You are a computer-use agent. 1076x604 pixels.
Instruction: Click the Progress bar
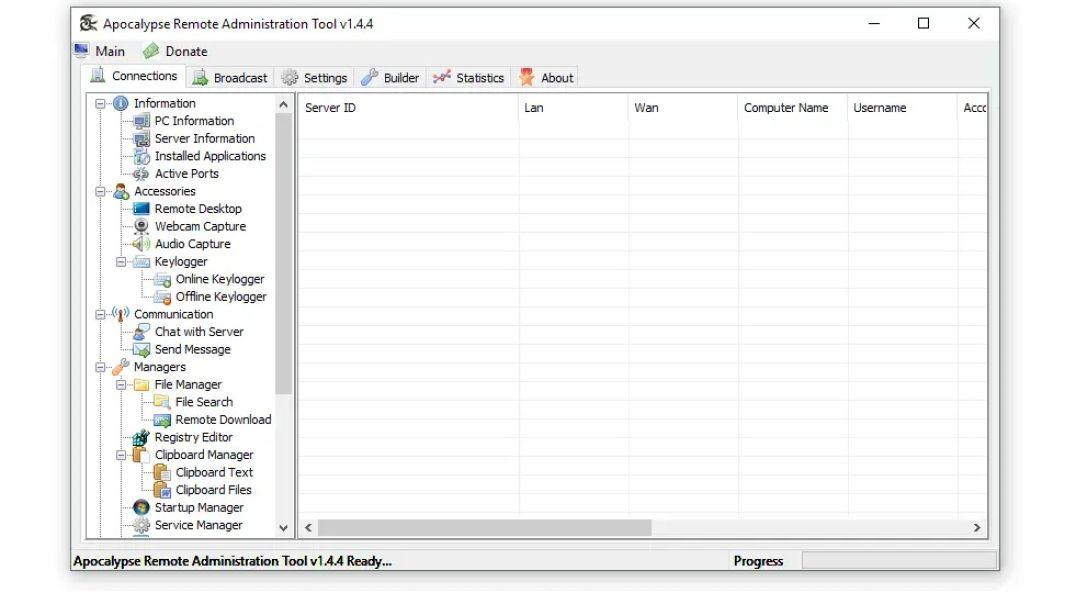(x=900, y=560)
